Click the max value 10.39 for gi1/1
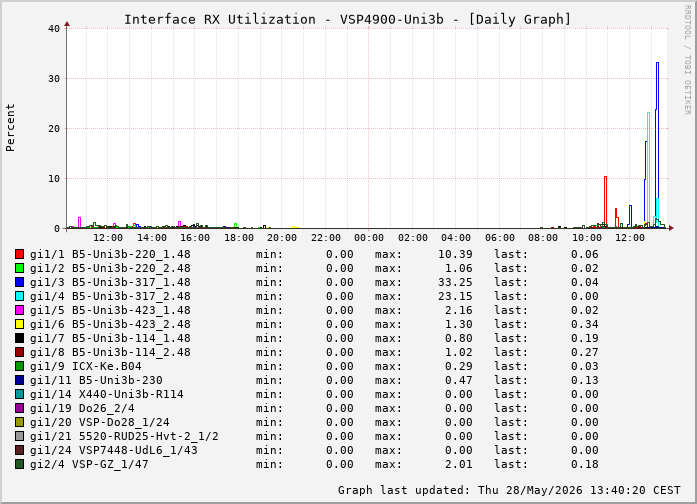 pyautogui.click(x=455, y=254)
